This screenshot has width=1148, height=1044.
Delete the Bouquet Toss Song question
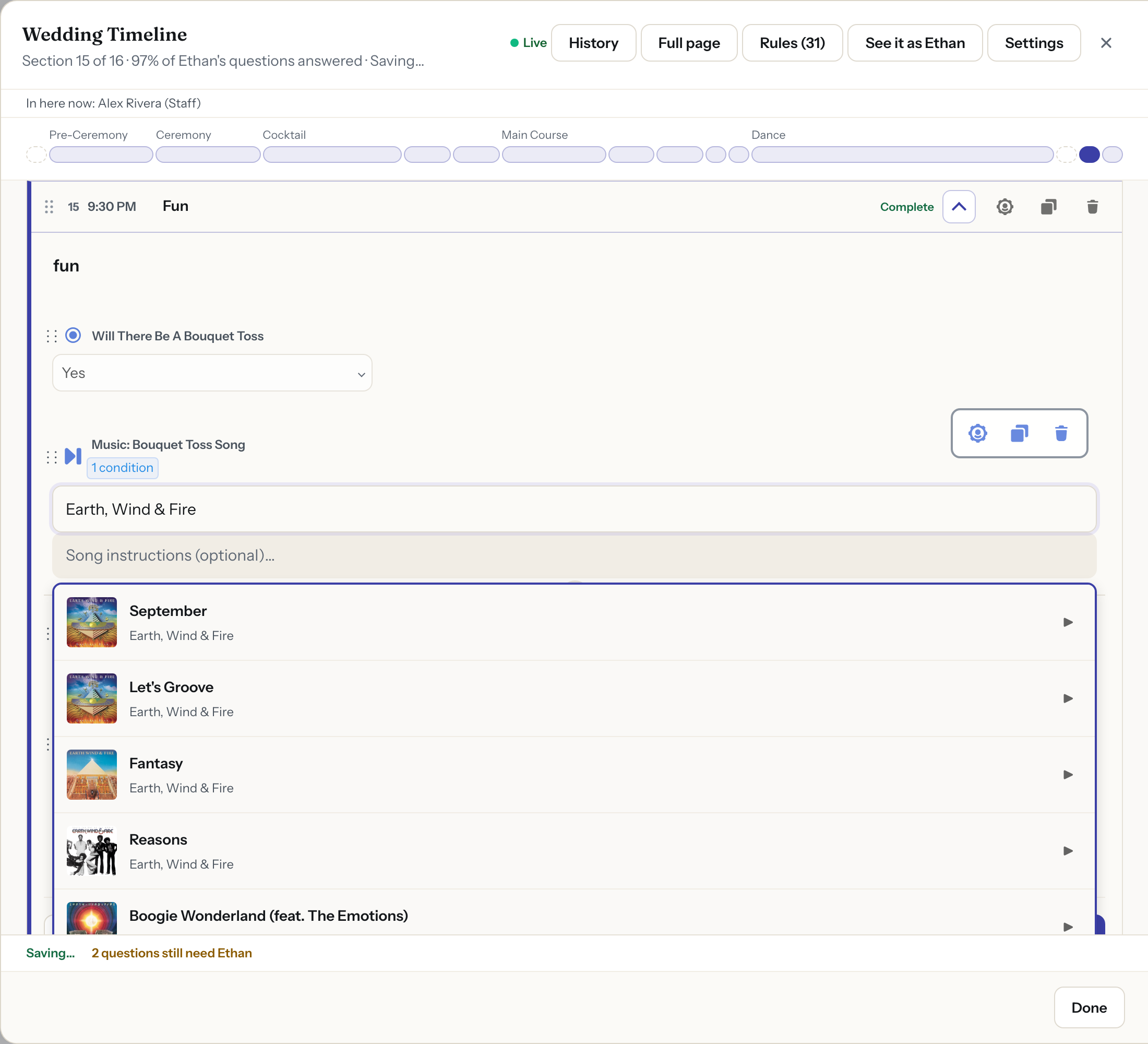click(x=1061, y=433)
